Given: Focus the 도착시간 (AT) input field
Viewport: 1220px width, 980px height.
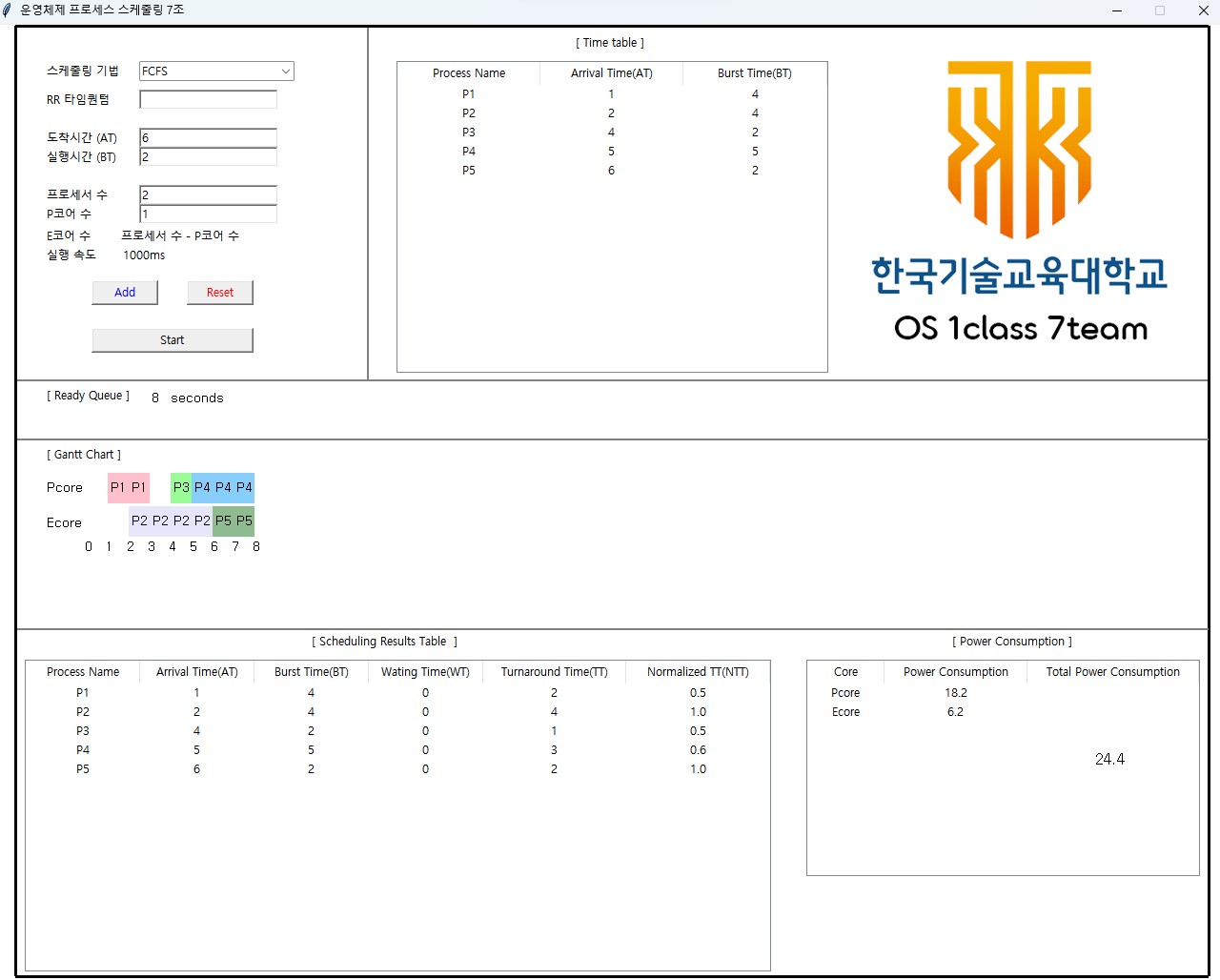Looking at the screenshot, I should click(208, 137).
